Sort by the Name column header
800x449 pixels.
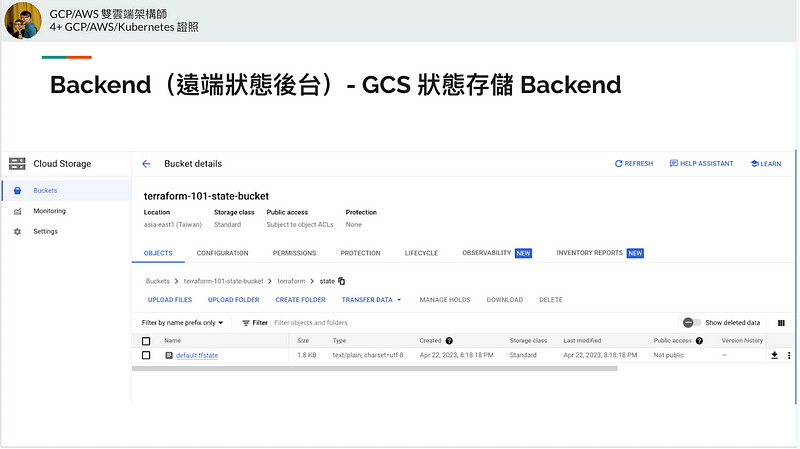pos(172,341)
